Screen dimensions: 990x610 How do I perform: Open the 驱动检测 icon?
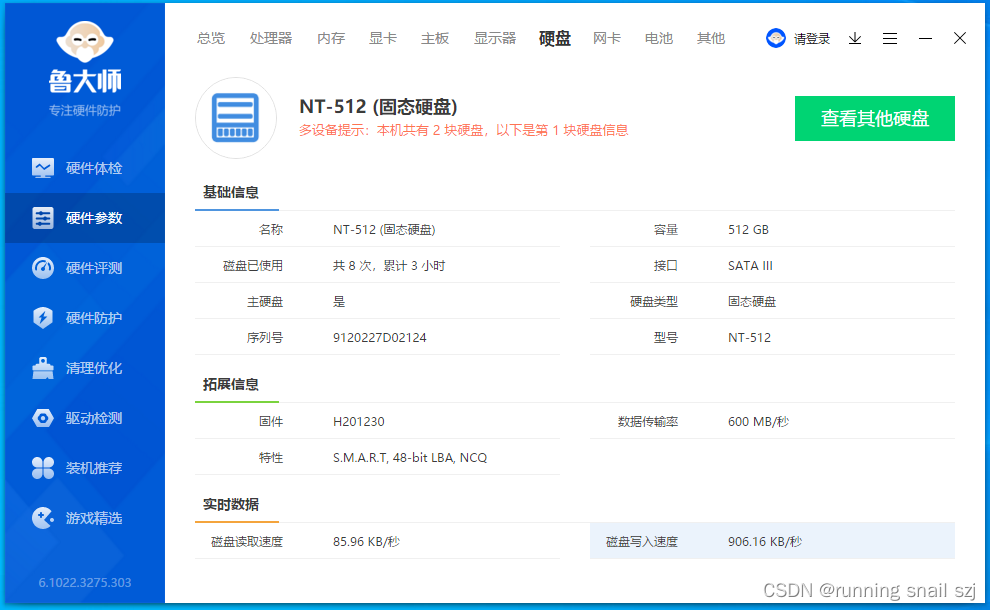(43, 418)
